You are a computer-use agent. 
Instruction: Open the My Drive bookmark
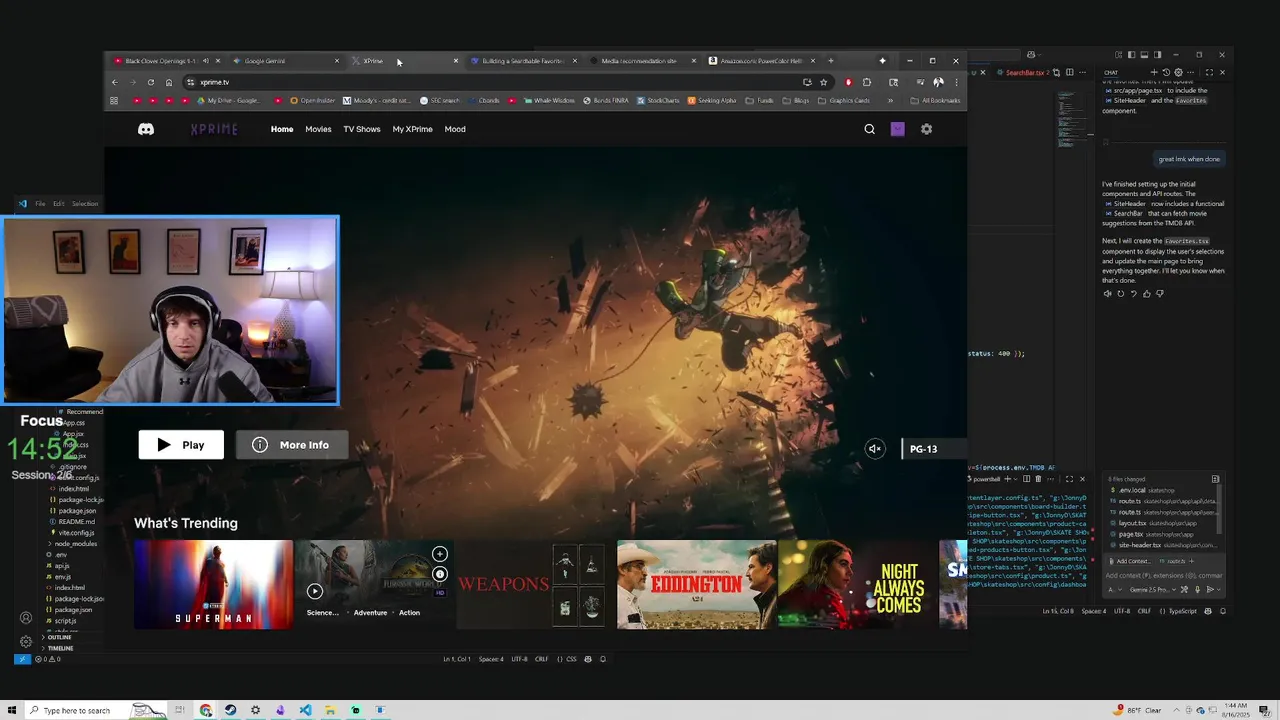pyautogui.click(x=229, y=100)
